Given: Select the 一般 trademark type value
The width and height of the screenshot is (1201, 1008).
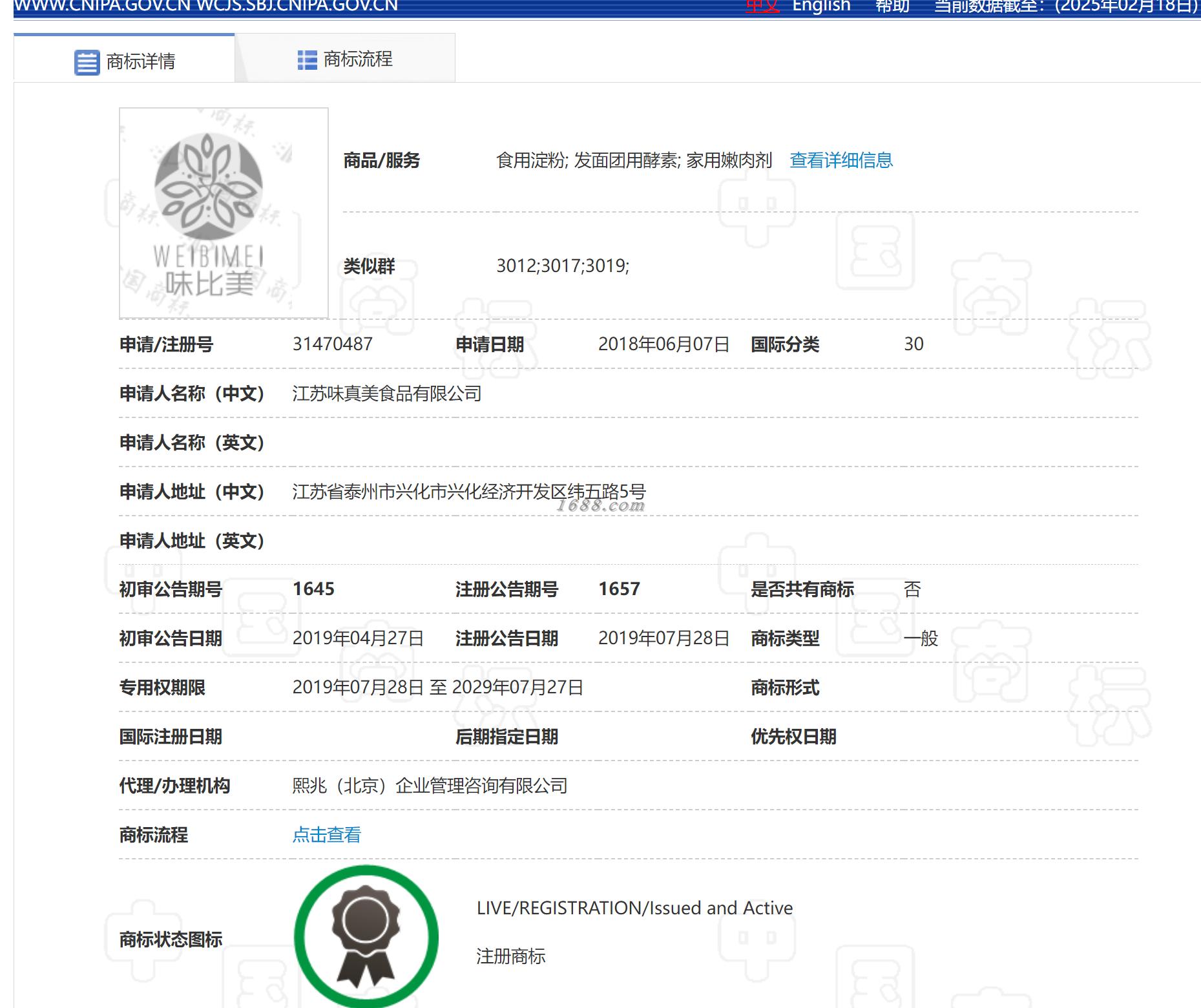Looking at the screenshot, I should tap(921, 638).
